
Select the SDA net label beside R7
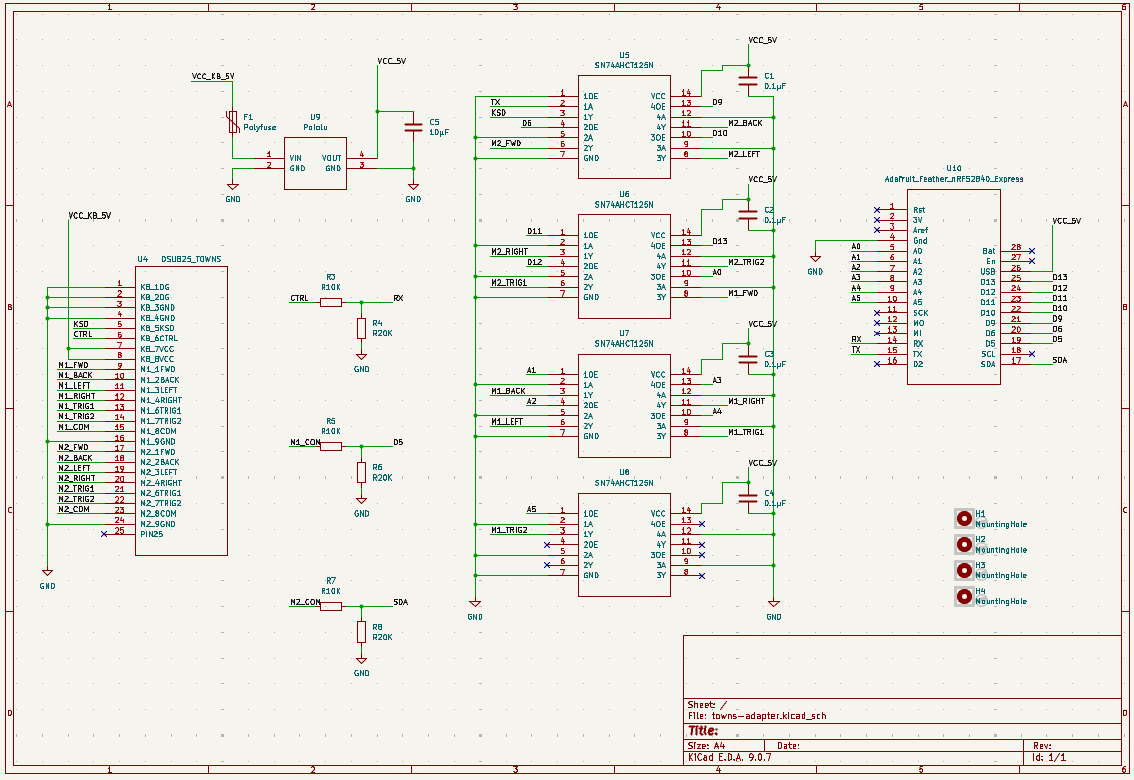click(x=400, y=602)
